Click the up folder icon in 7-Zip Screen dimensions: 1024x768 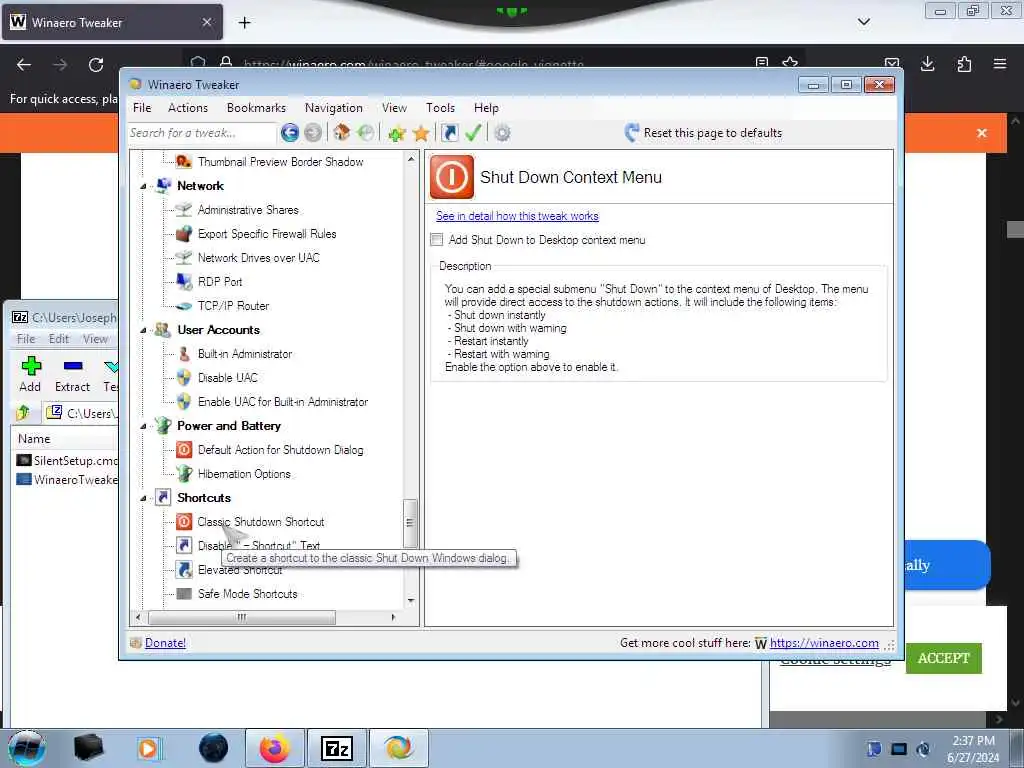pos(24,413)
